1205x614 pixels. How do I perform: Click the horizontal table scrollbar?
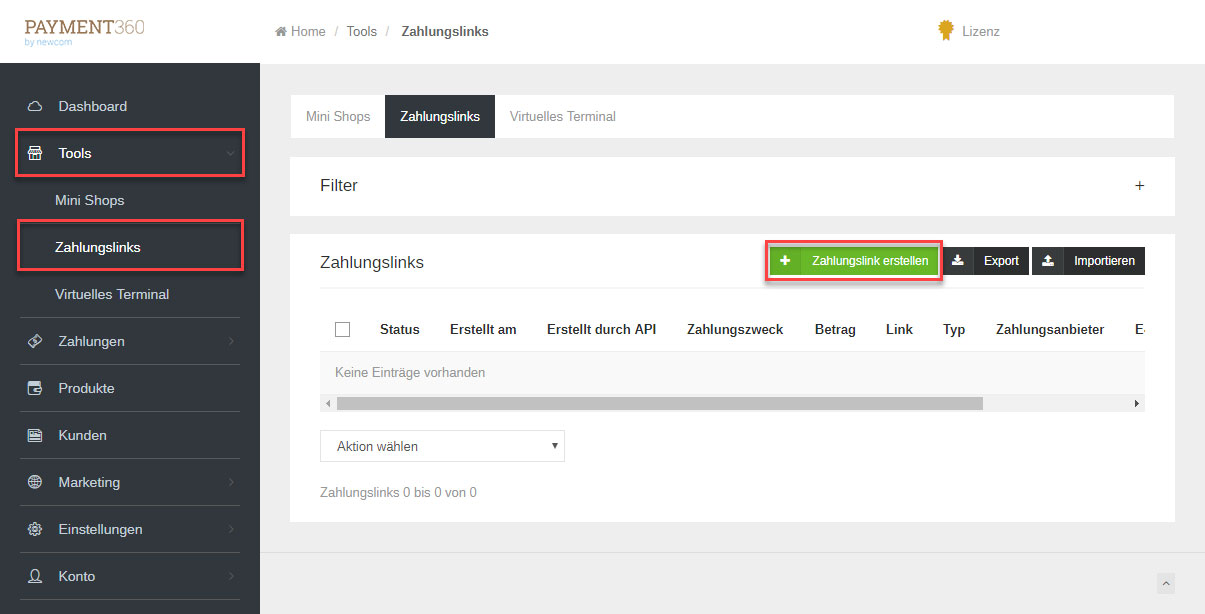click(660, 403)
